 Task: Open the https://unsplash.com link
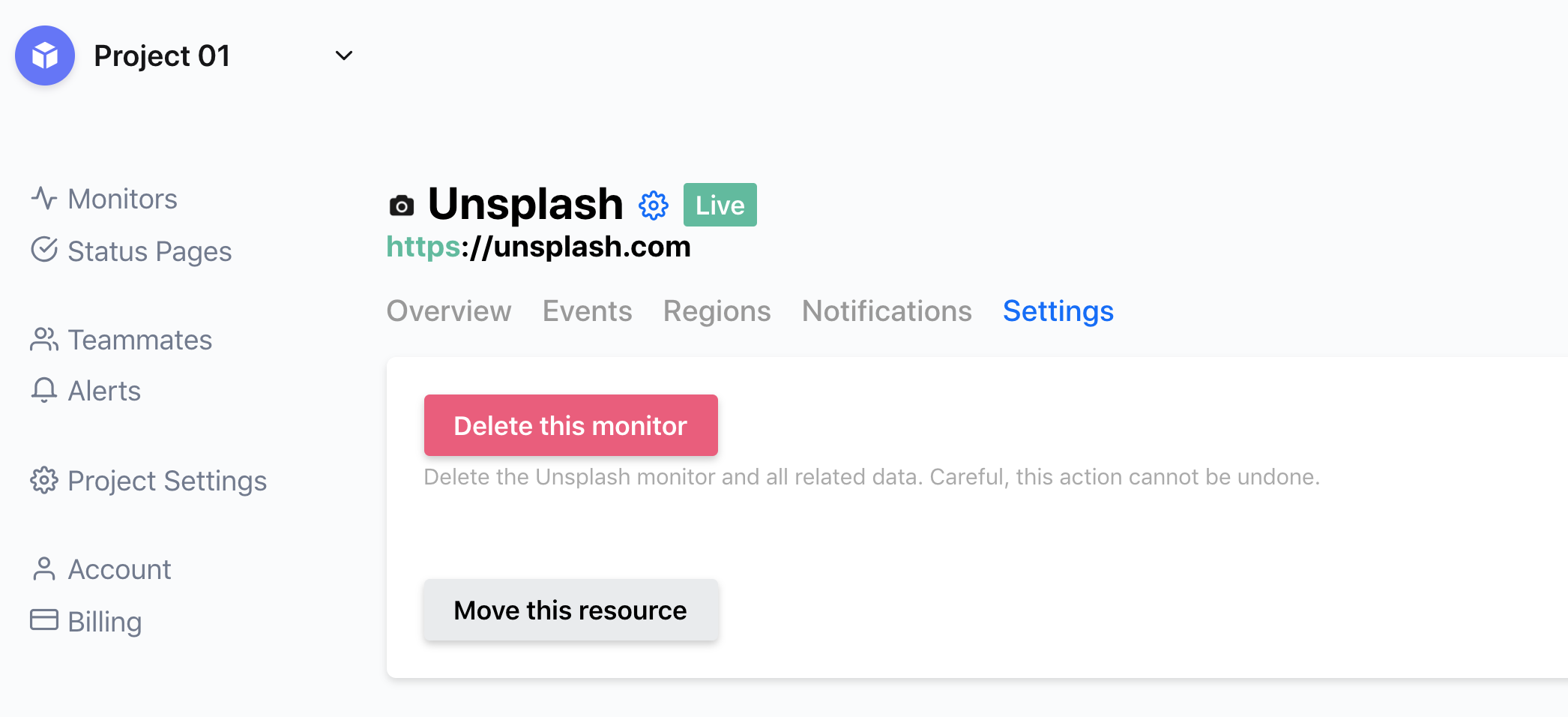tap(538, 247)
